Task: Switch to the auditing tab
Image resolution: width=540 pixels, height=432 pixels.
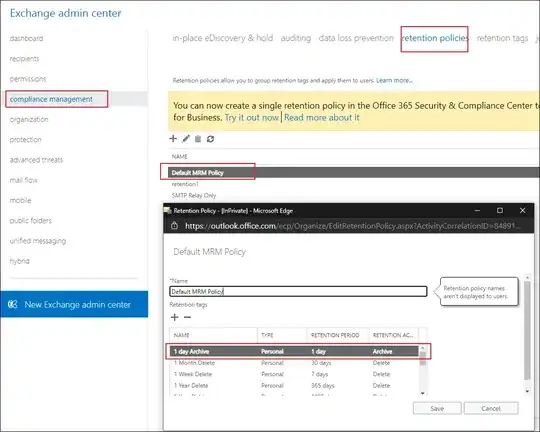Action: 296,38
